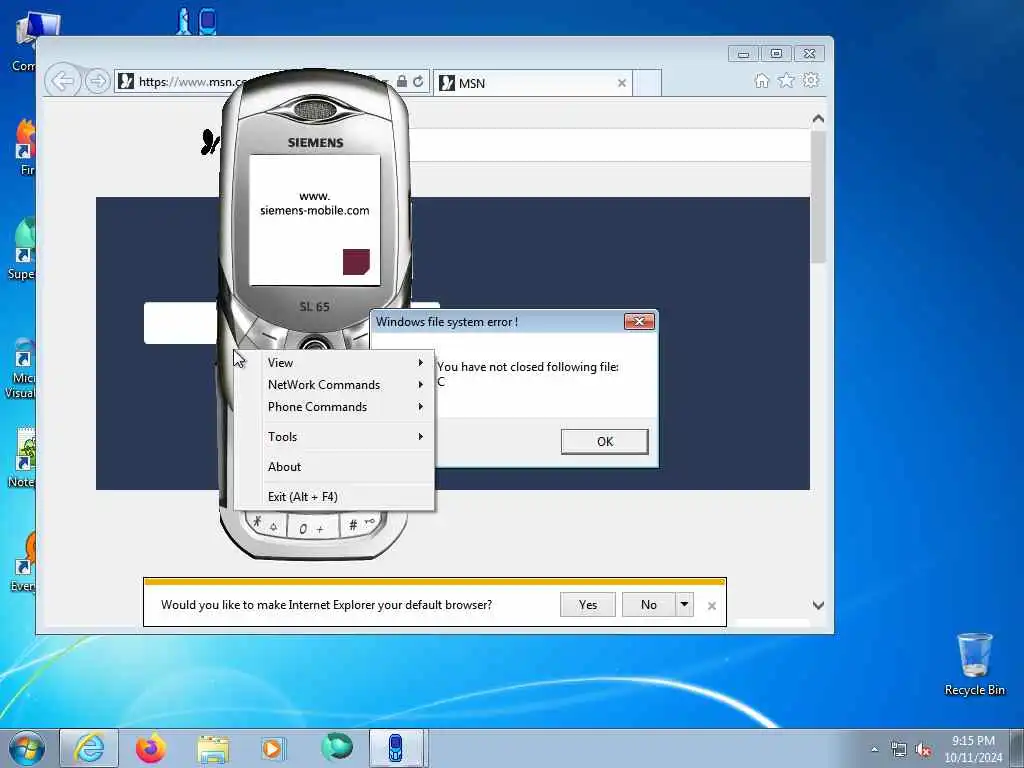The height and width of the screenshot is (768, 1024).
Task: Click OK in file system error dialog
Action: (605, 441)
